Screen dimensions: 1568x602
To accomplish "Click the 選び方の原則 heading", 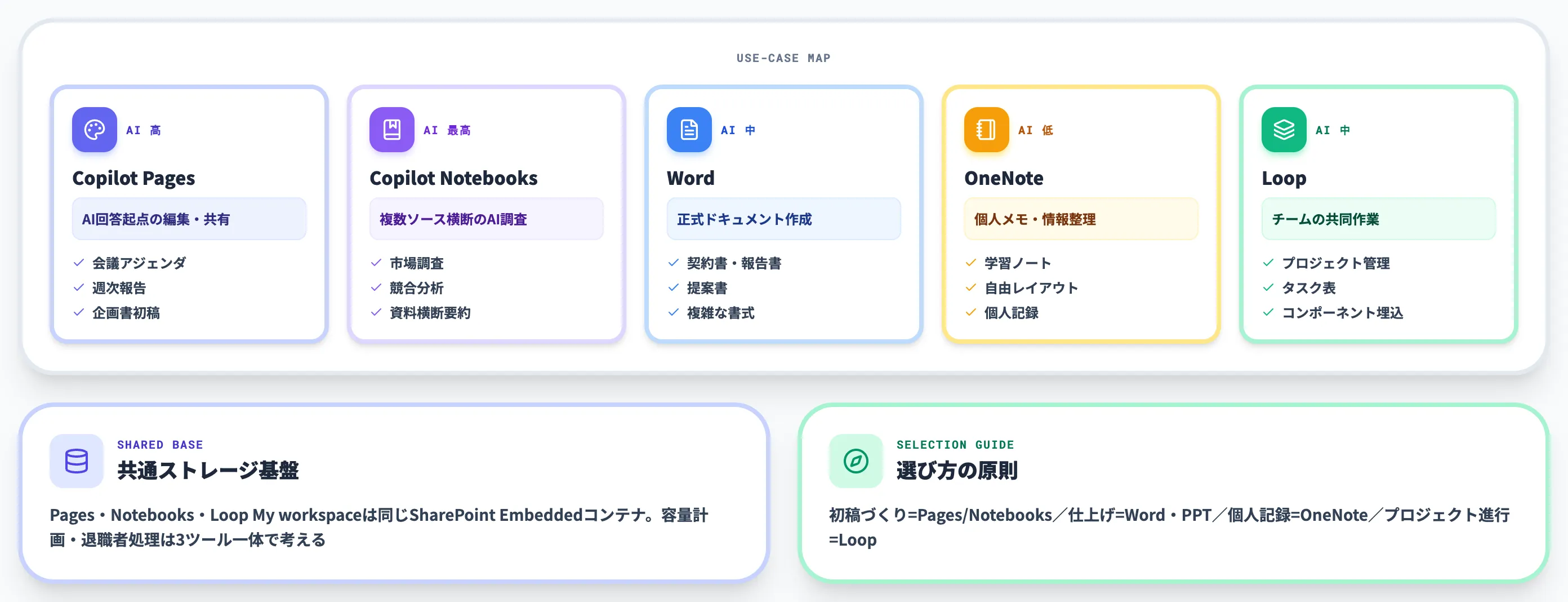I will (x=957, y=471).
